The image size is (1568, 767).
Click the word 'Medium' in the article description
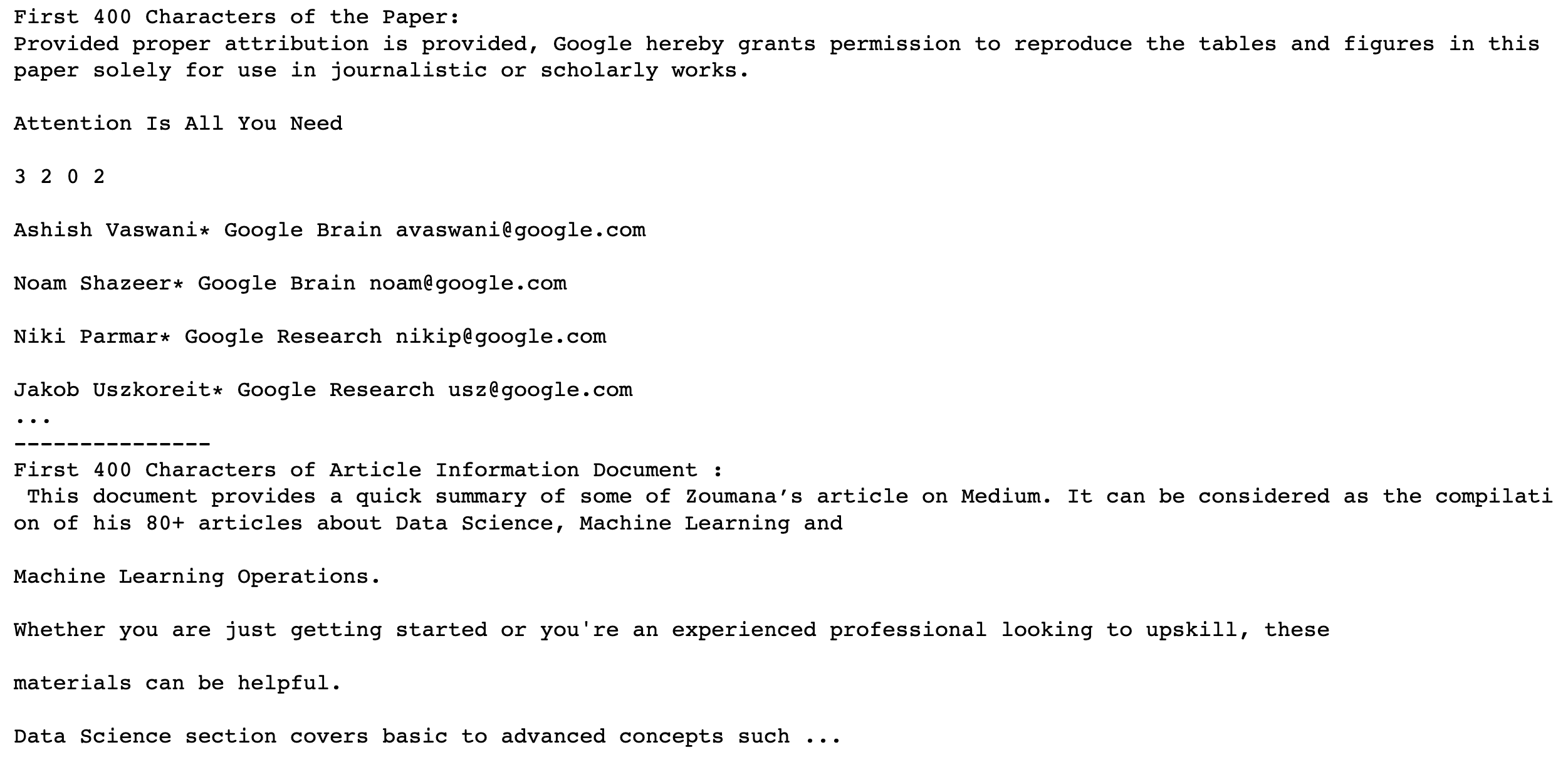pyautogui.click(x=1000, y=497)
